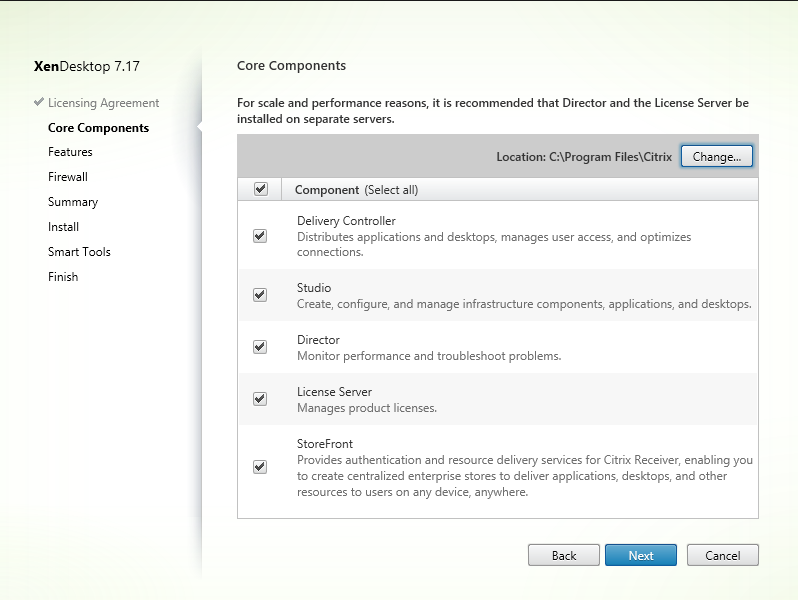
Task: Select the Summary step
Action: 73,202
